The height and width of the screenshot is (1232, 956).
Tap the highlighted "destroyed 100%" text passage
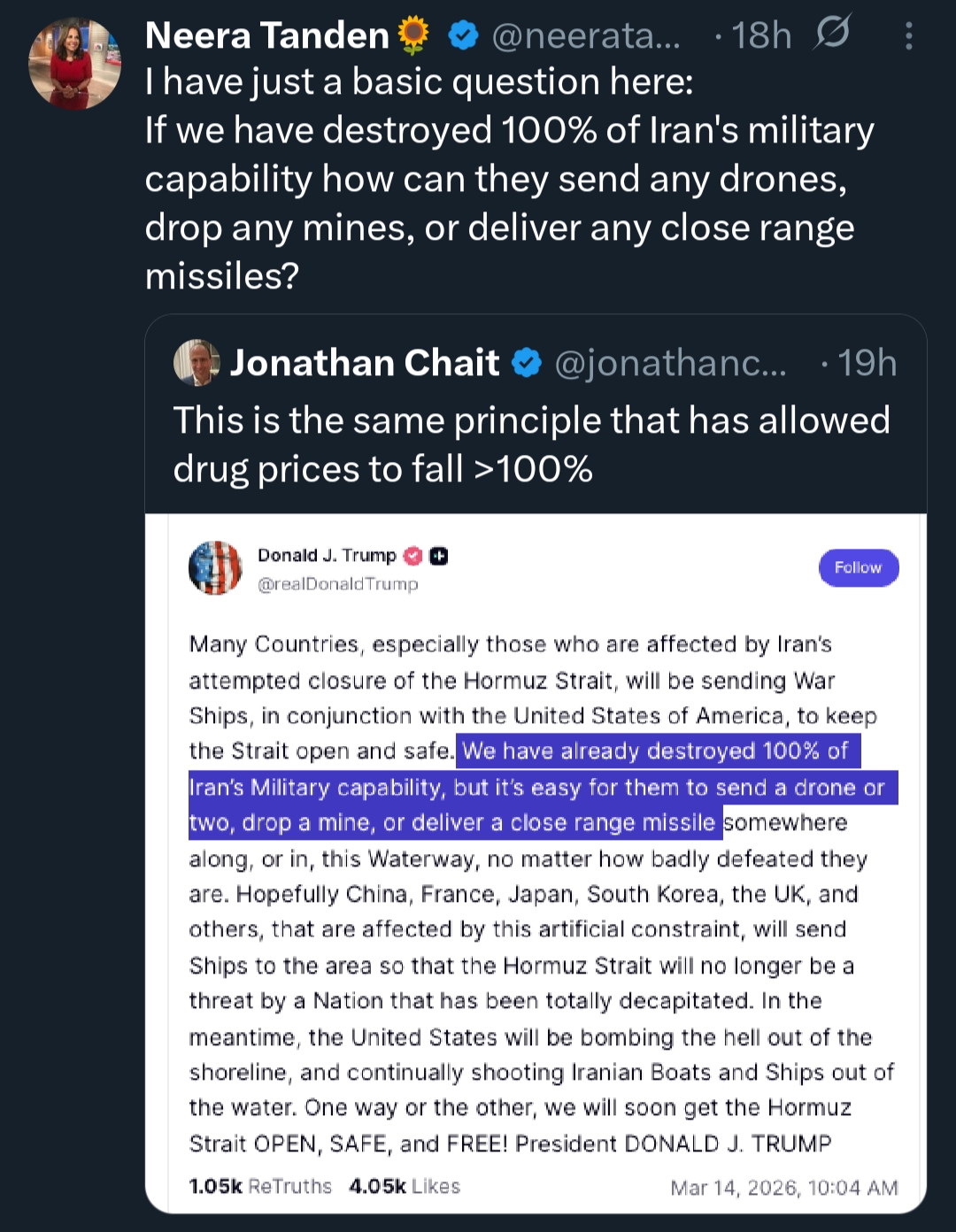(x=542, y=787)
